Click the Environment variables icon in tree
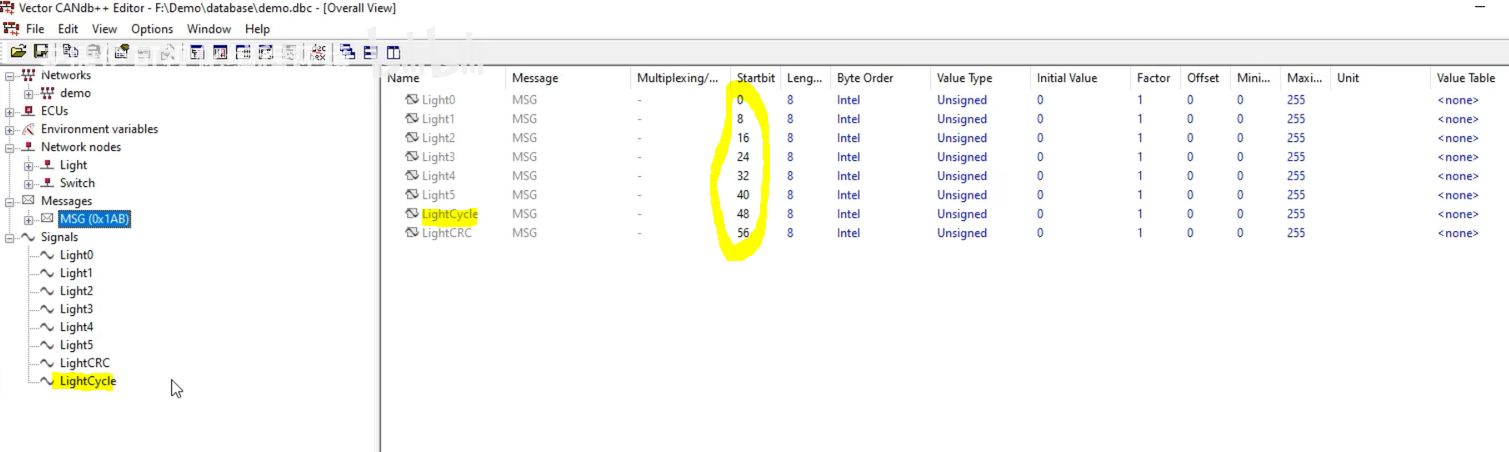 point(28,129)
